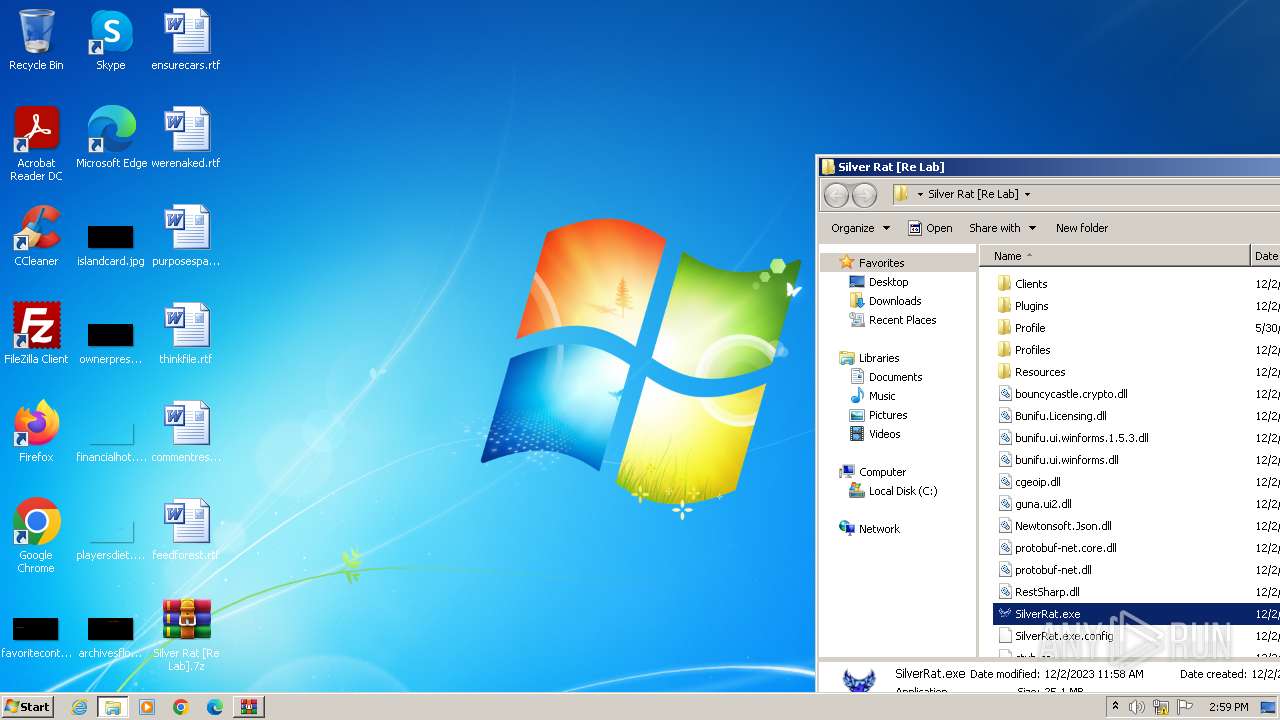
Task: Click Edge icon in the taskbar
Action: pyautogui.click(x=214, y=707)
